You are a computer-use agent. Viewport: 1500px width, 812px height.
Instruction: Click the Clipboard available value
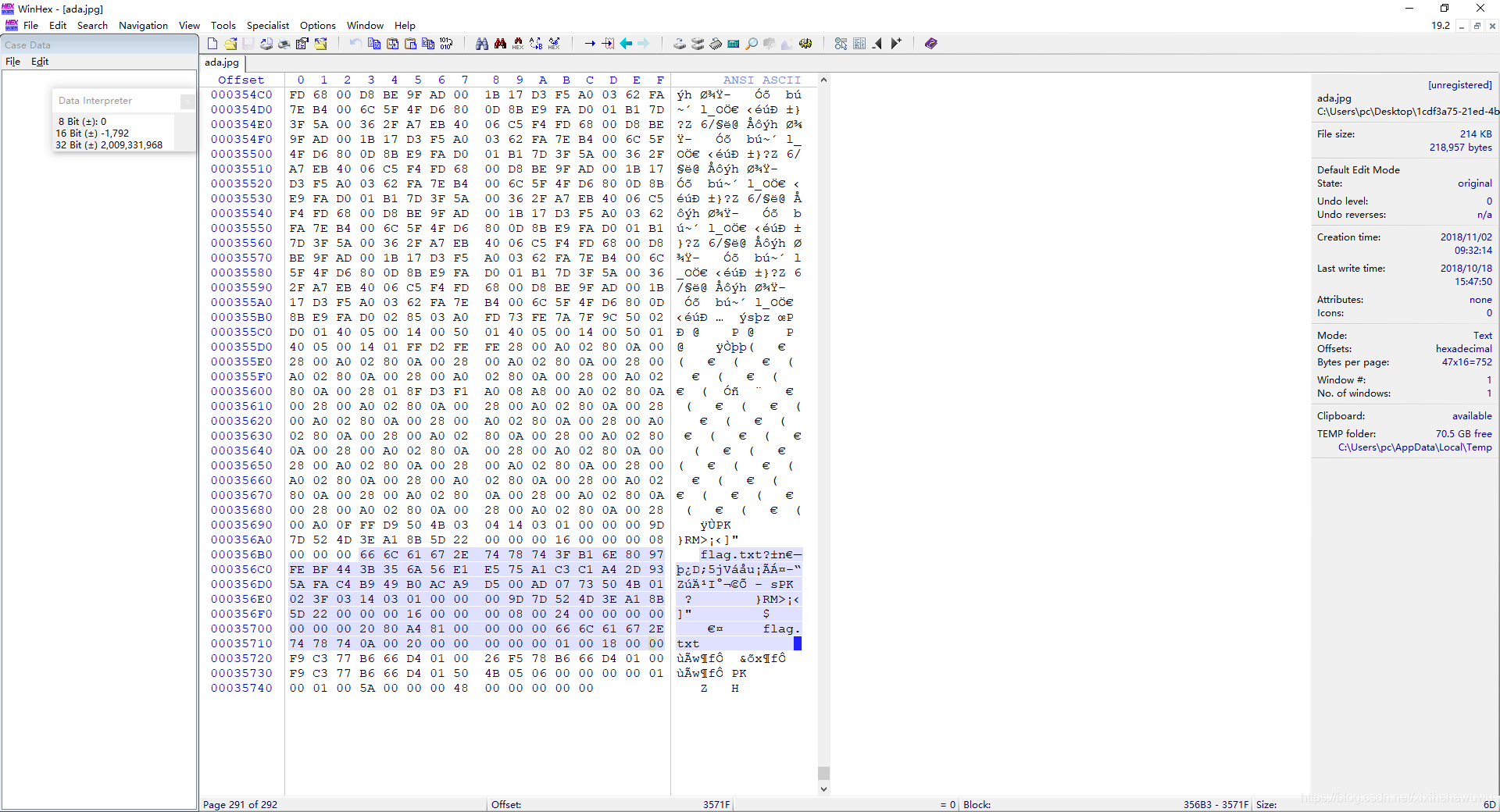click(x=1472, y=416)
